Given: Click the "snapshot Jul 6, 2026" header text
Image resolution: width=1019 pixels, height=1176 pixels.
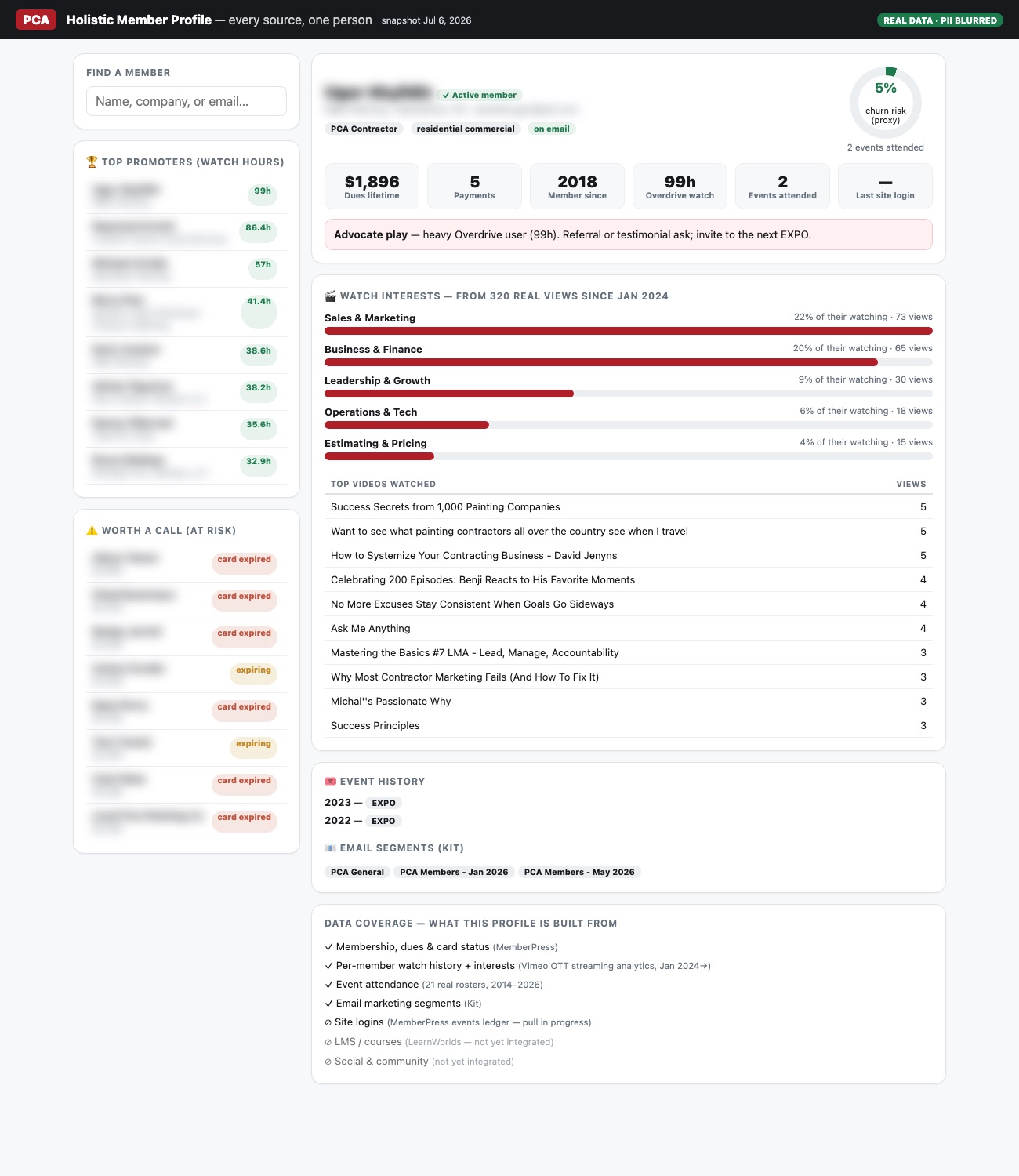Looking at the screenshot, I should click(x=426, y=20).
